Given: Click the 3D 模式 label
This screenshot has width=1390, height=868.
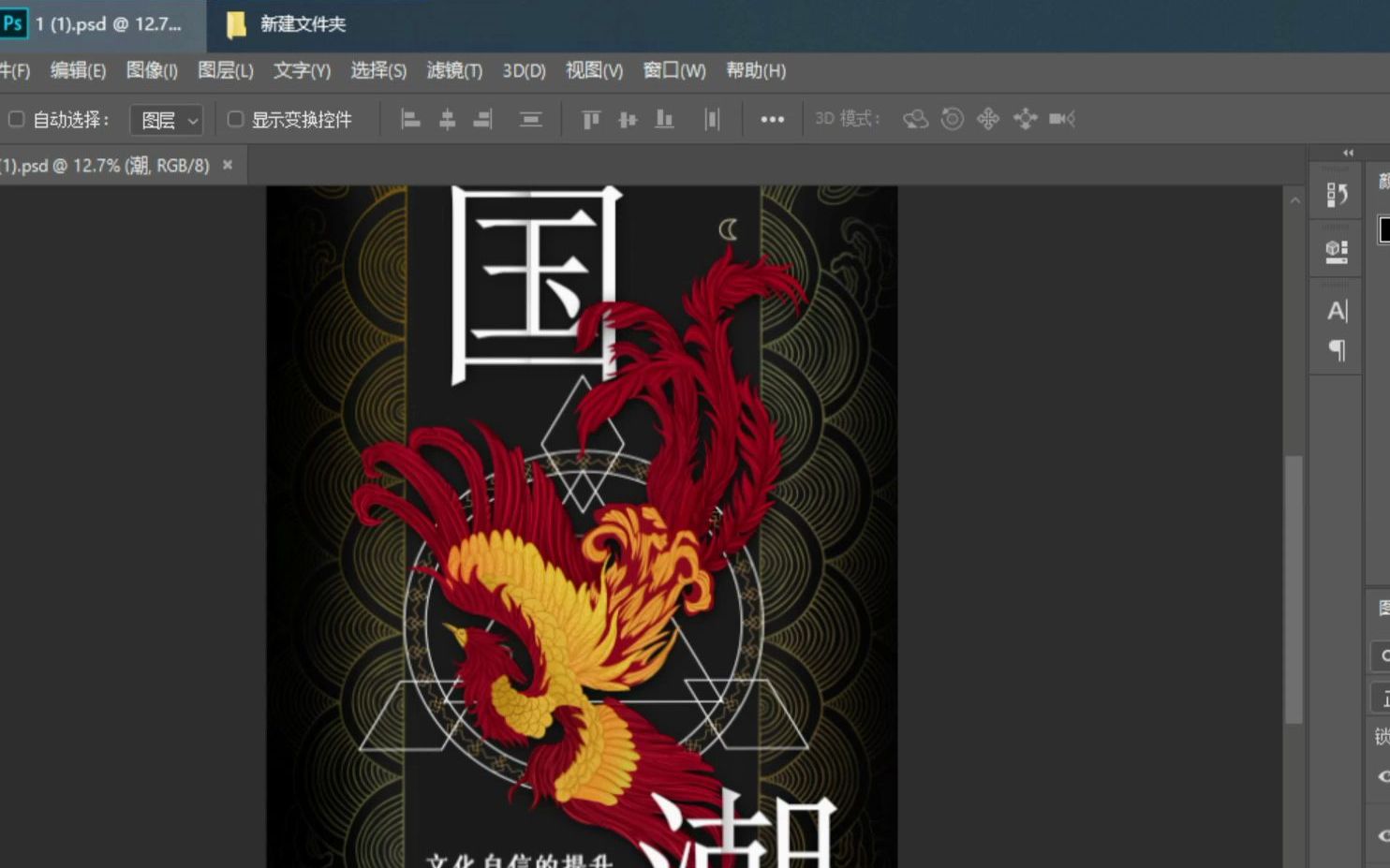Looking at the screenshot, I should point(847,119).
